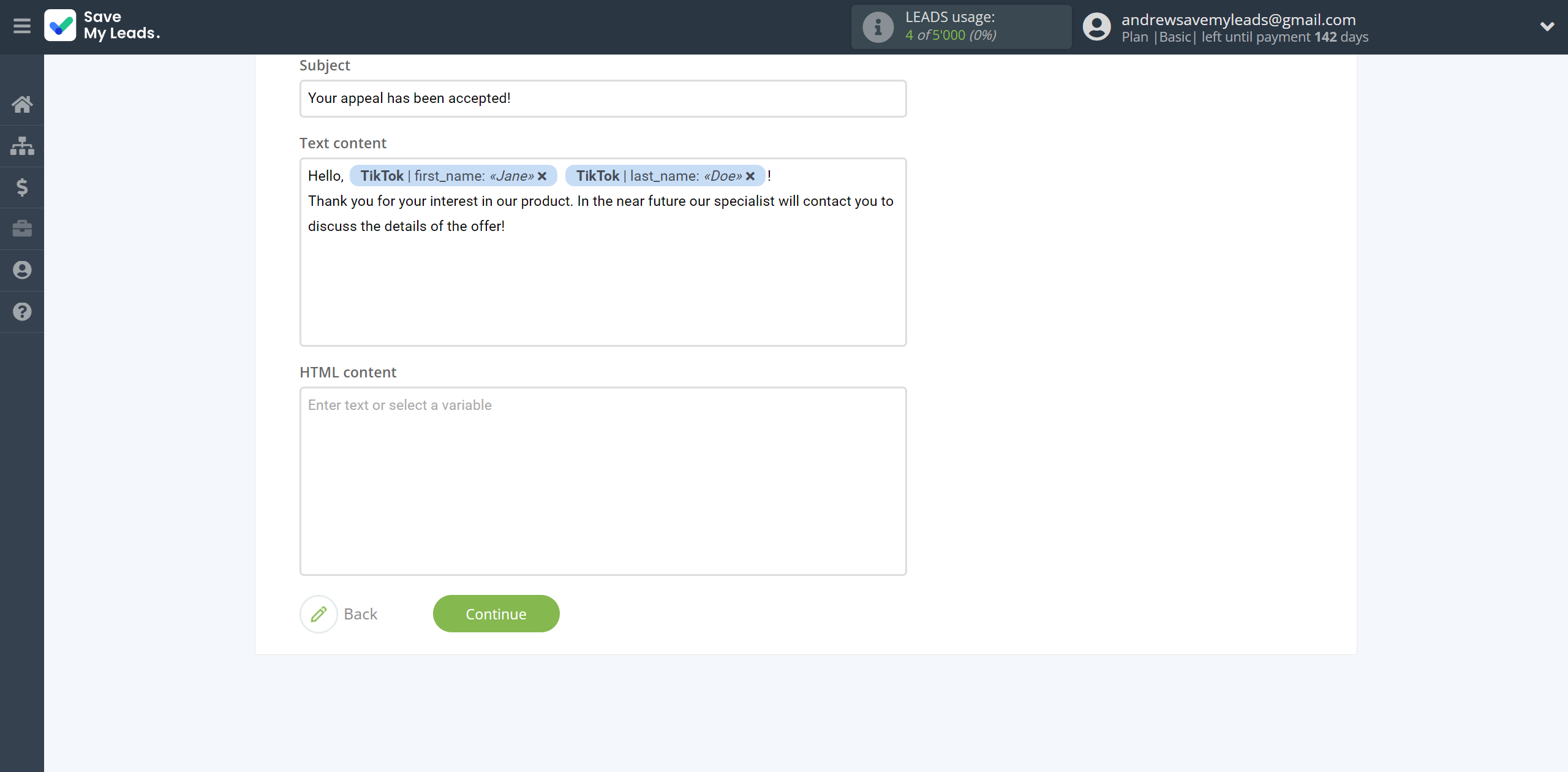Open billing dollar icon in sidebar

[x=22, y=187]
